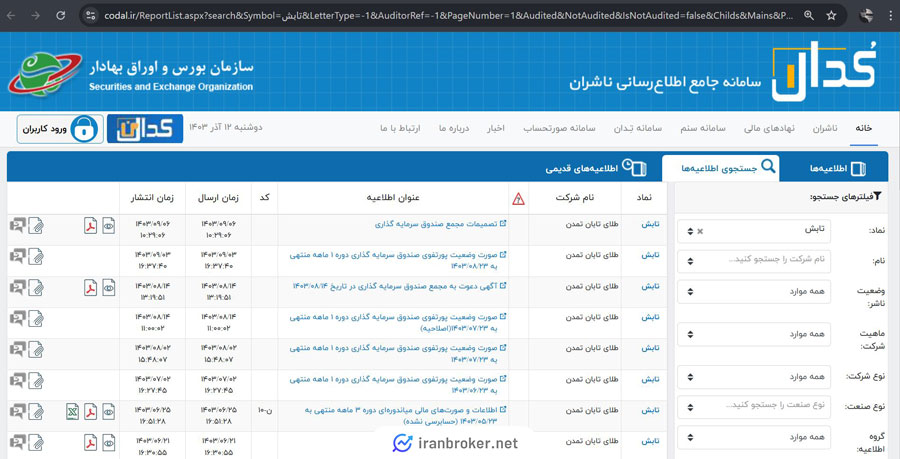Open attachments of the 1403/09/06 announcement
The image size is (900, 459).
36,226
